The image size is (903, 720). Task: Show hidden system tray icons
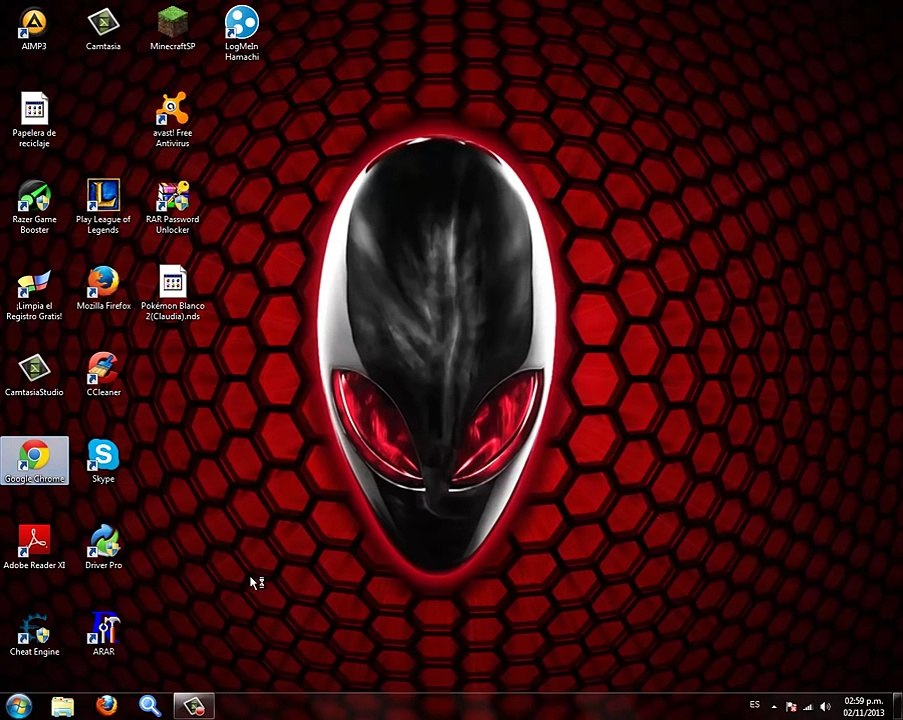point(776,707)
